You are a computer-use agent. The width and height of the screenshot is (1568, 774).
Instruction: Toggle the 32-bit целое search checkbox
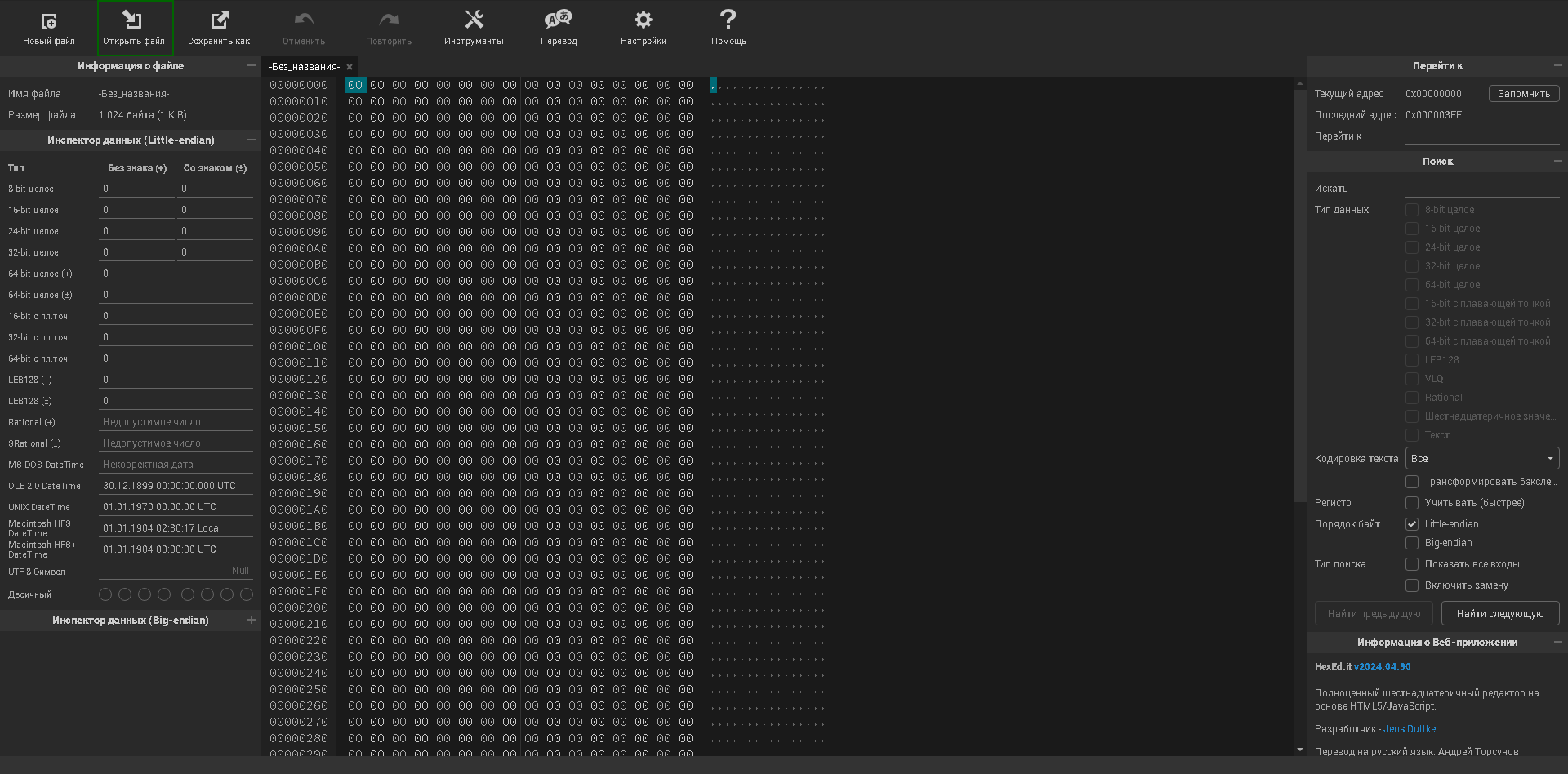(x=1412, y=266)
